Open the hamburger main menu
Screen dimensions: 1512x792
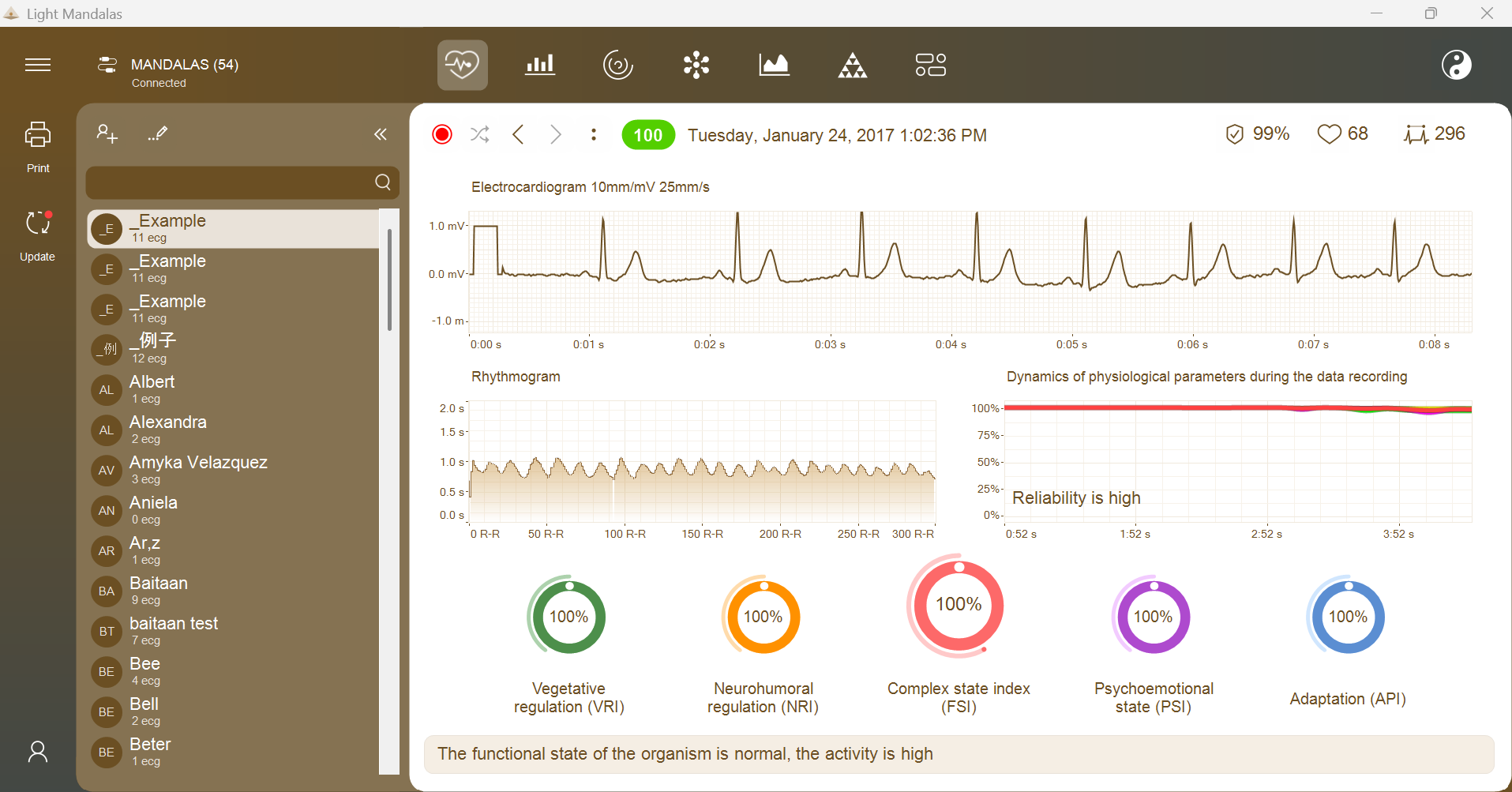click(x=38, y=65)
